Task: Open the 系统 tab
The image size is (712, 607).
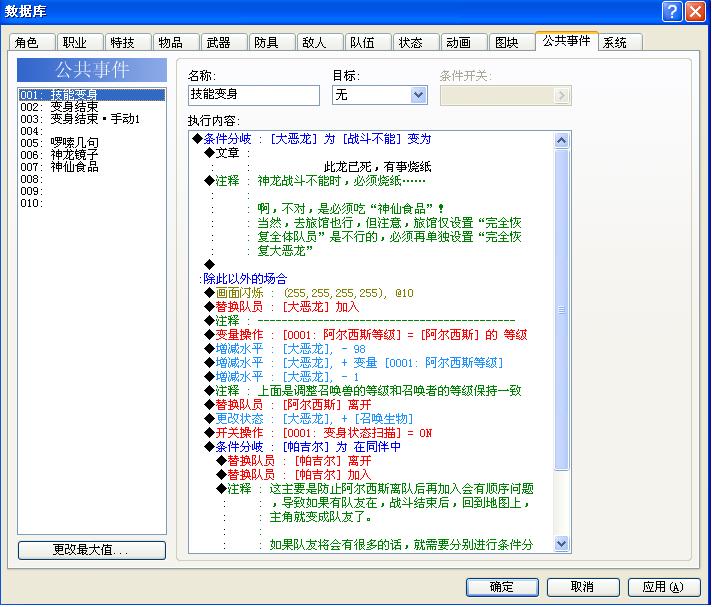Action: tap(621, 42)
